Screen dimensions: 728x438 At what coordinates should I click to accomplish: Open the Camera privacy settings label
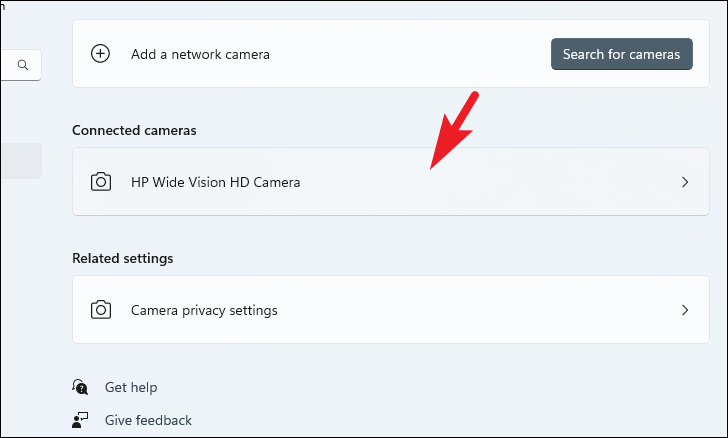coord(204,310)
